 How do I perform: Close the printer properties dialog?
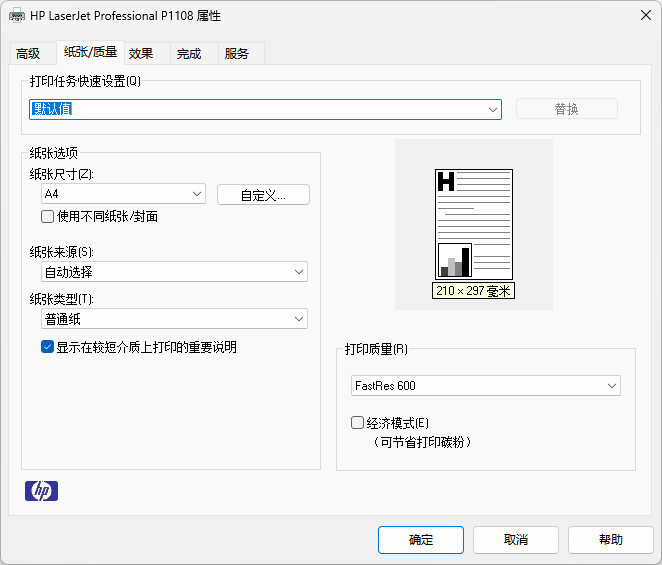(x=646, y=16)
